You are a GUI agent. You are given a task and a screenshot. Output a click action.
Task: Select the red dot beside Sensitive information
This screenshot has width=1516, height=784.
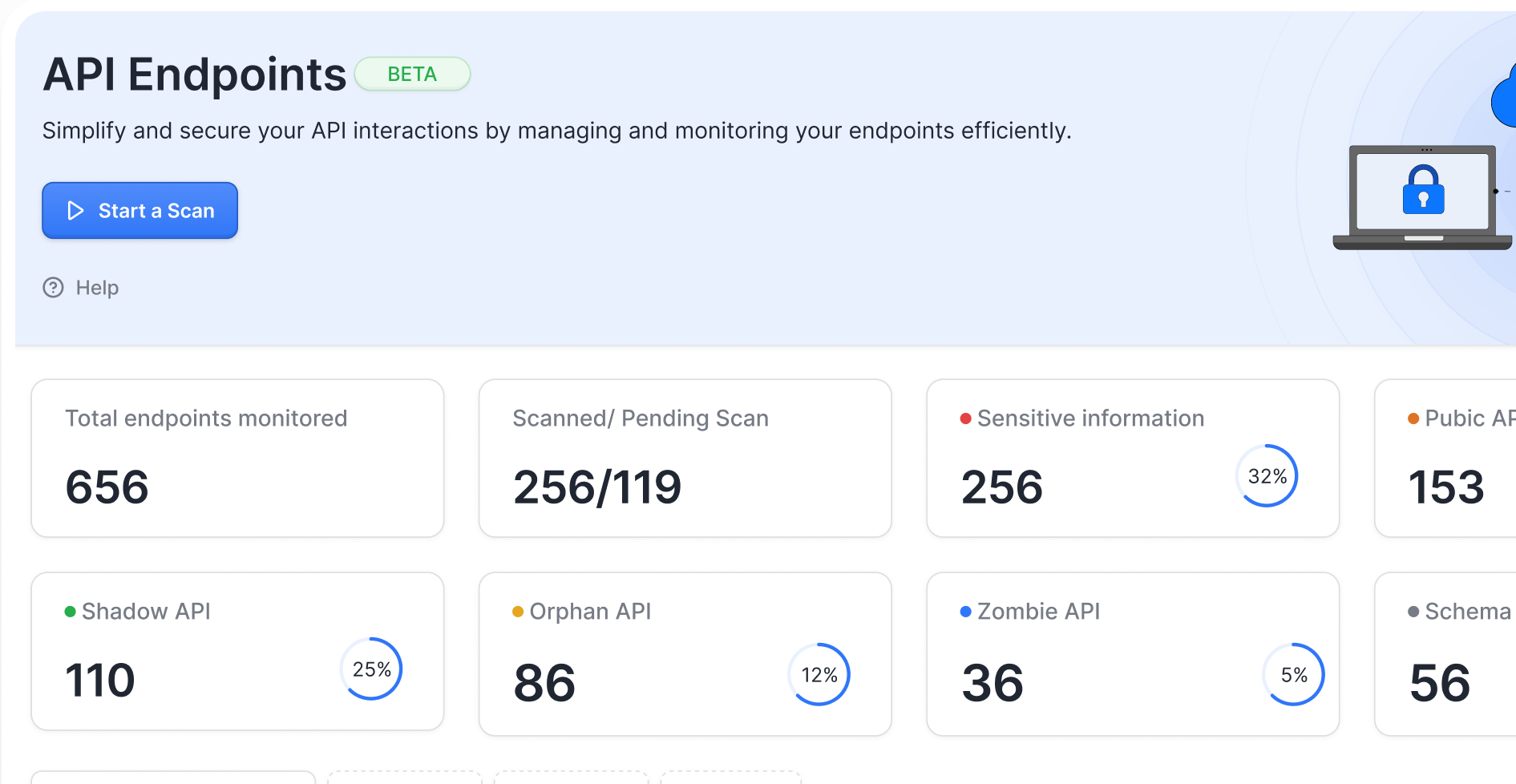pyautogui.click(x=964, y=418)
